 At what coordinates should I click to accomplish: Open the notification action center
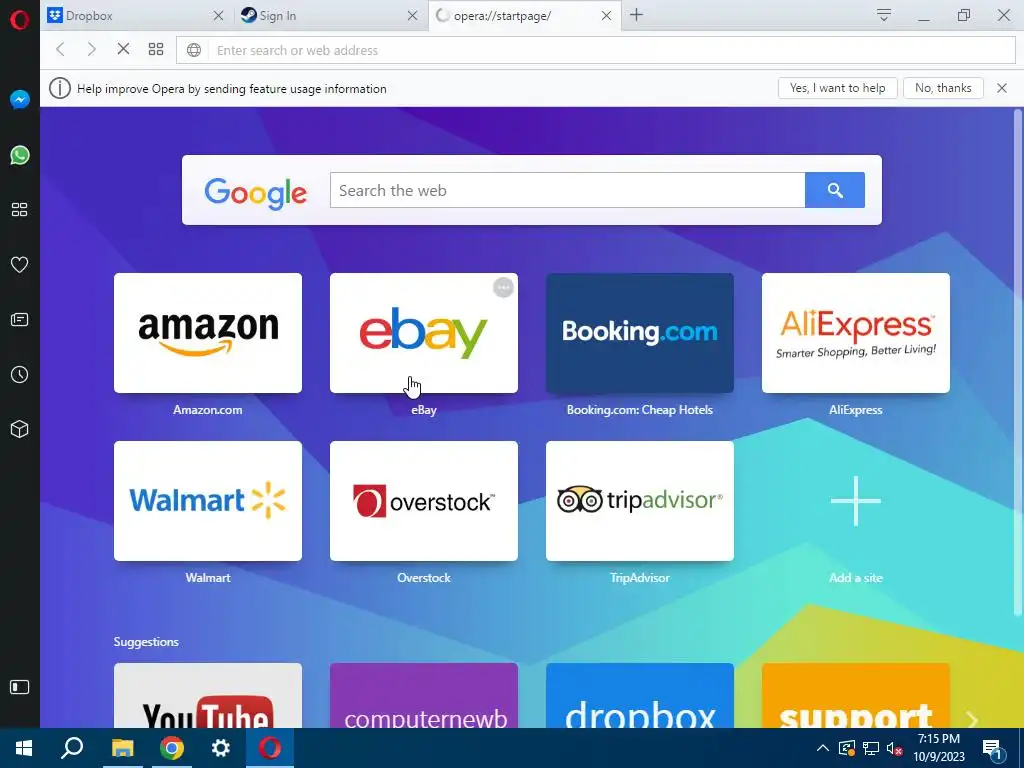pos(993,749)
